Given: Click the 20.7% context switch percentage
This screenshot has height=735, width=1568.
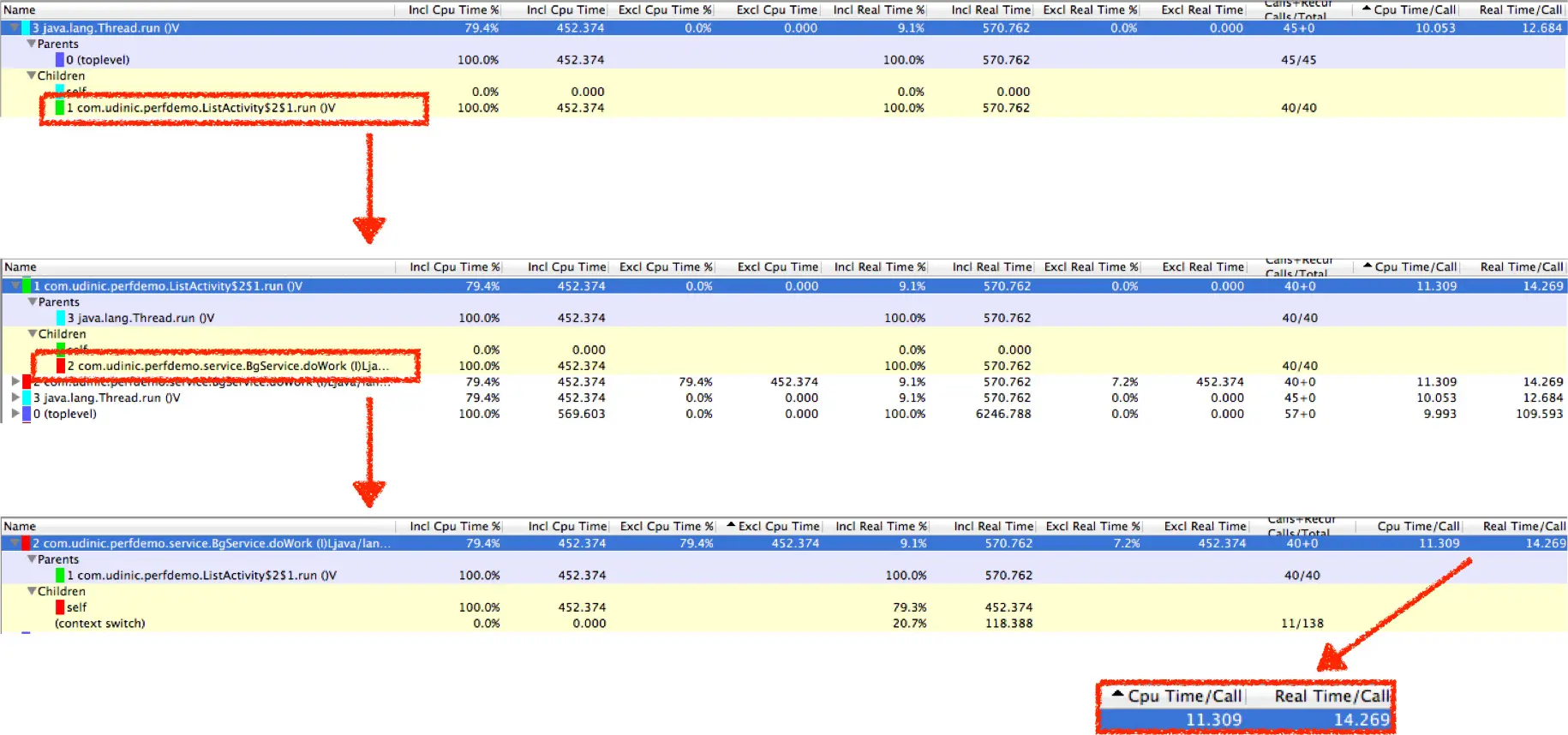Looking at the screenshot, I should click(x=910, y=624).
